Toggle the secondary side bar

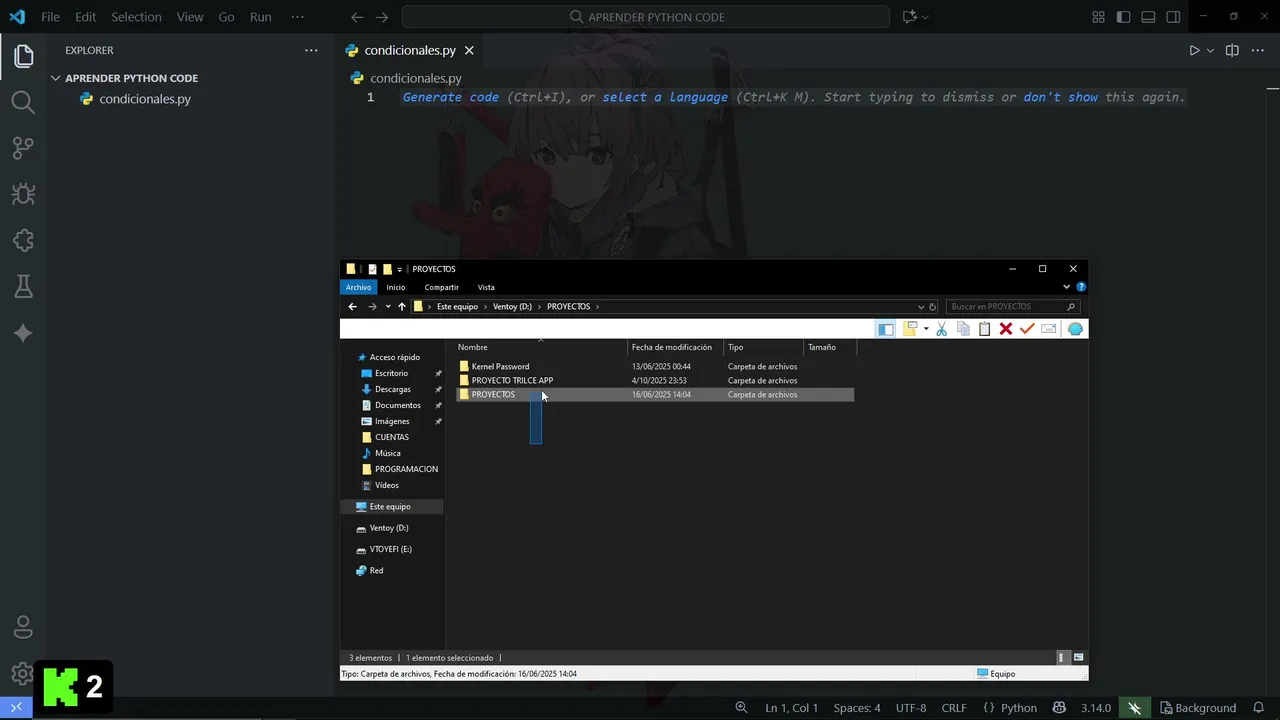pyautogui.click(x=1173, y=17)
